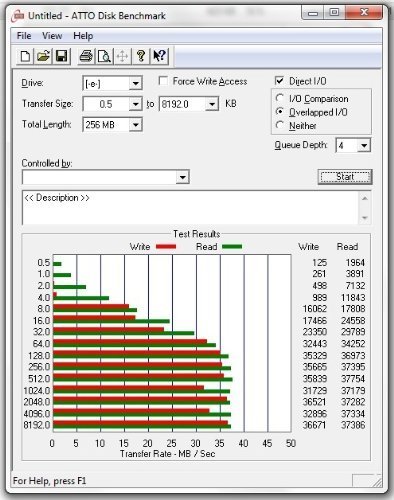Maximize the ATTO Disk Benchmark window
Screen dimensions: 394x500
(x=334, y=13)
